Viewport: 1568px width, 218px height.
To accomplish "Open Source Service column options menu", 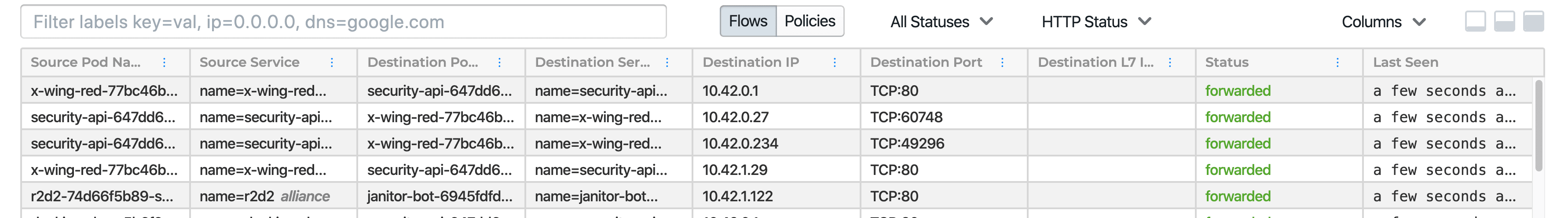I will point(332,62).
